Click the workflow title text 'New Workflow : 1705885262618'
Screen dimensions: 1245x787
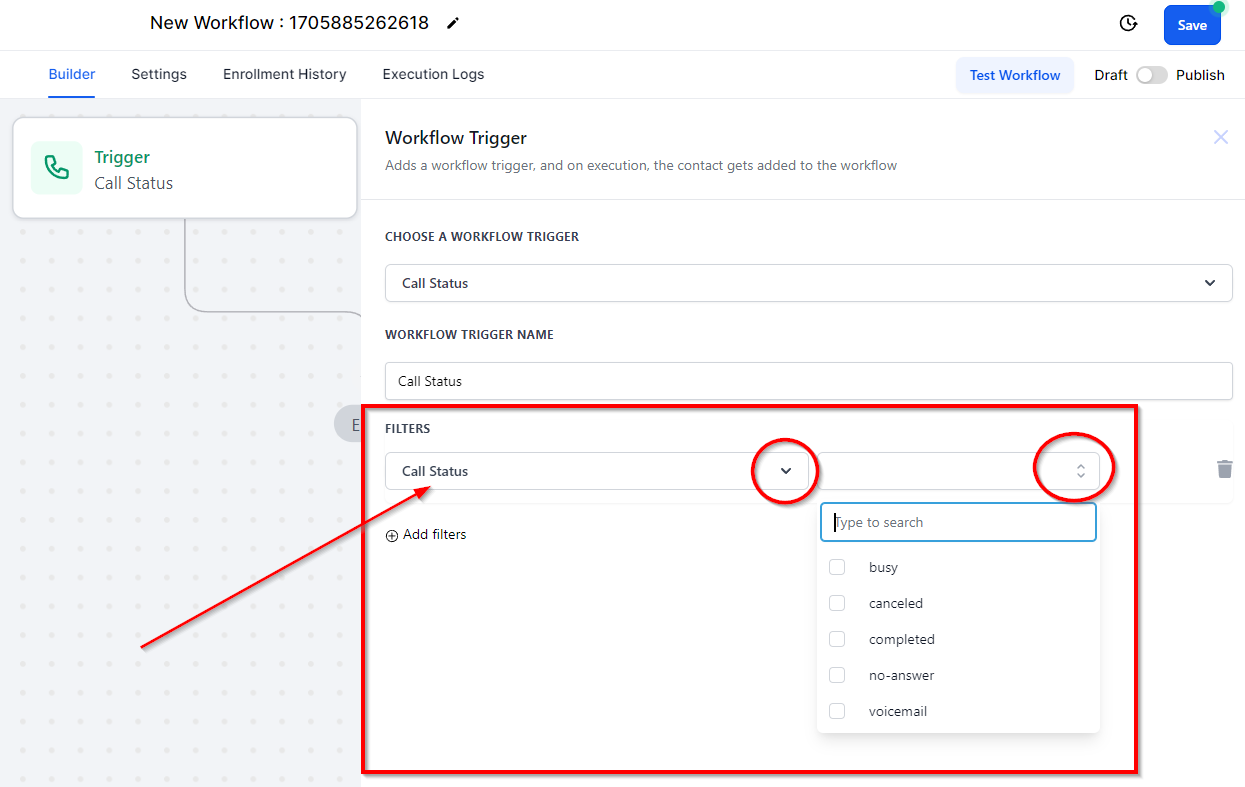289,23
